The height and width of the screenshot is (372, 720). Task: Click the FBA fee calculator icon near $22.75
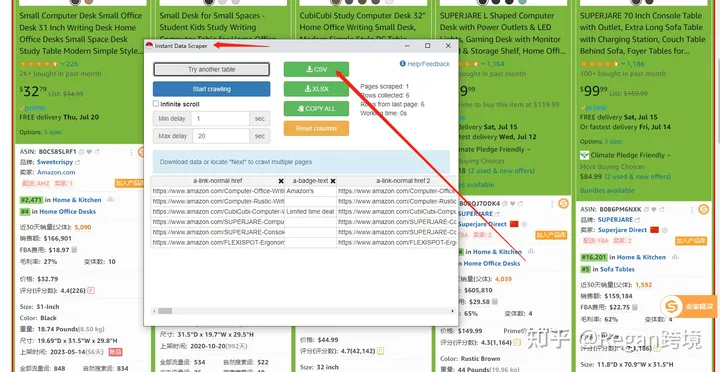coord(635,307)
